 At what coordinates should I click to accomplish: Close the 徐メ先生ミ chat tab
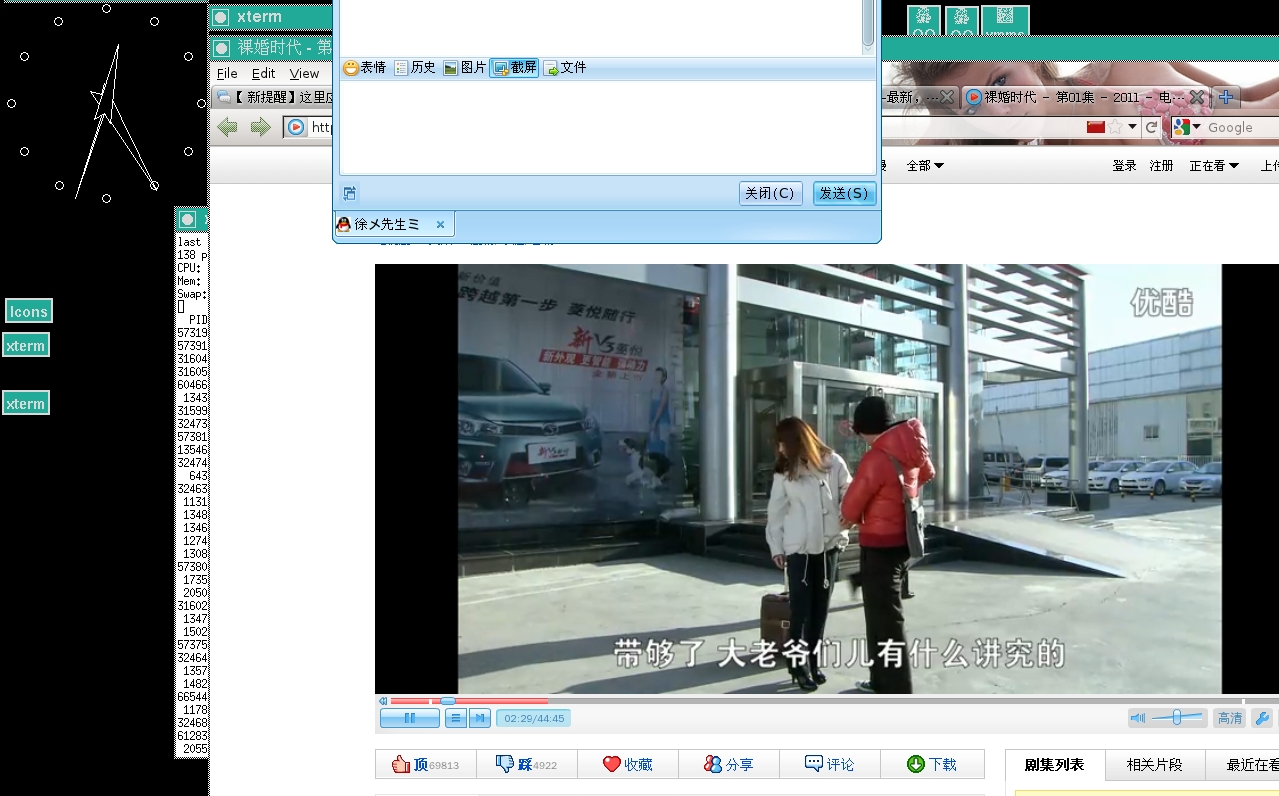[440, 225]
